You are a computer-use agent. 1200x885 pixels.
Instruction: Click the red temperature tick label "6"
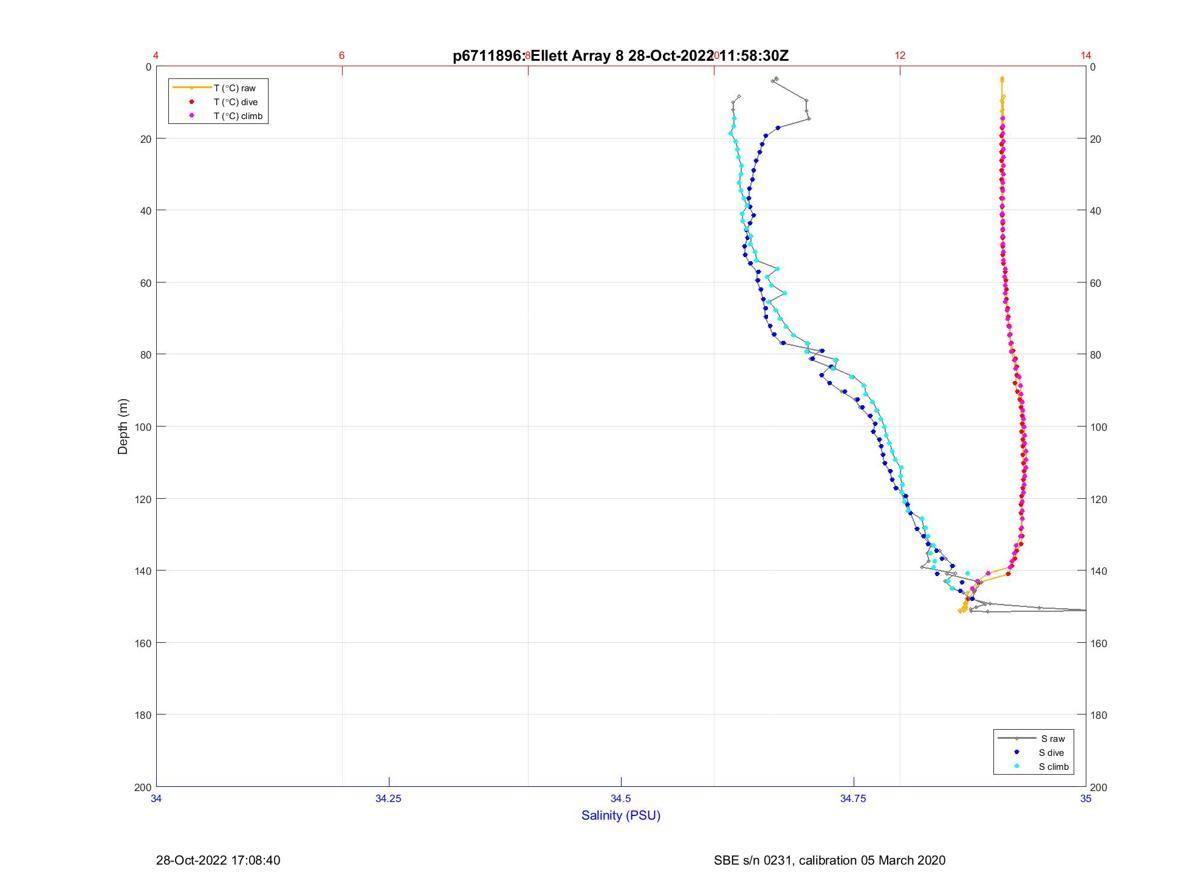pos(342,55)
